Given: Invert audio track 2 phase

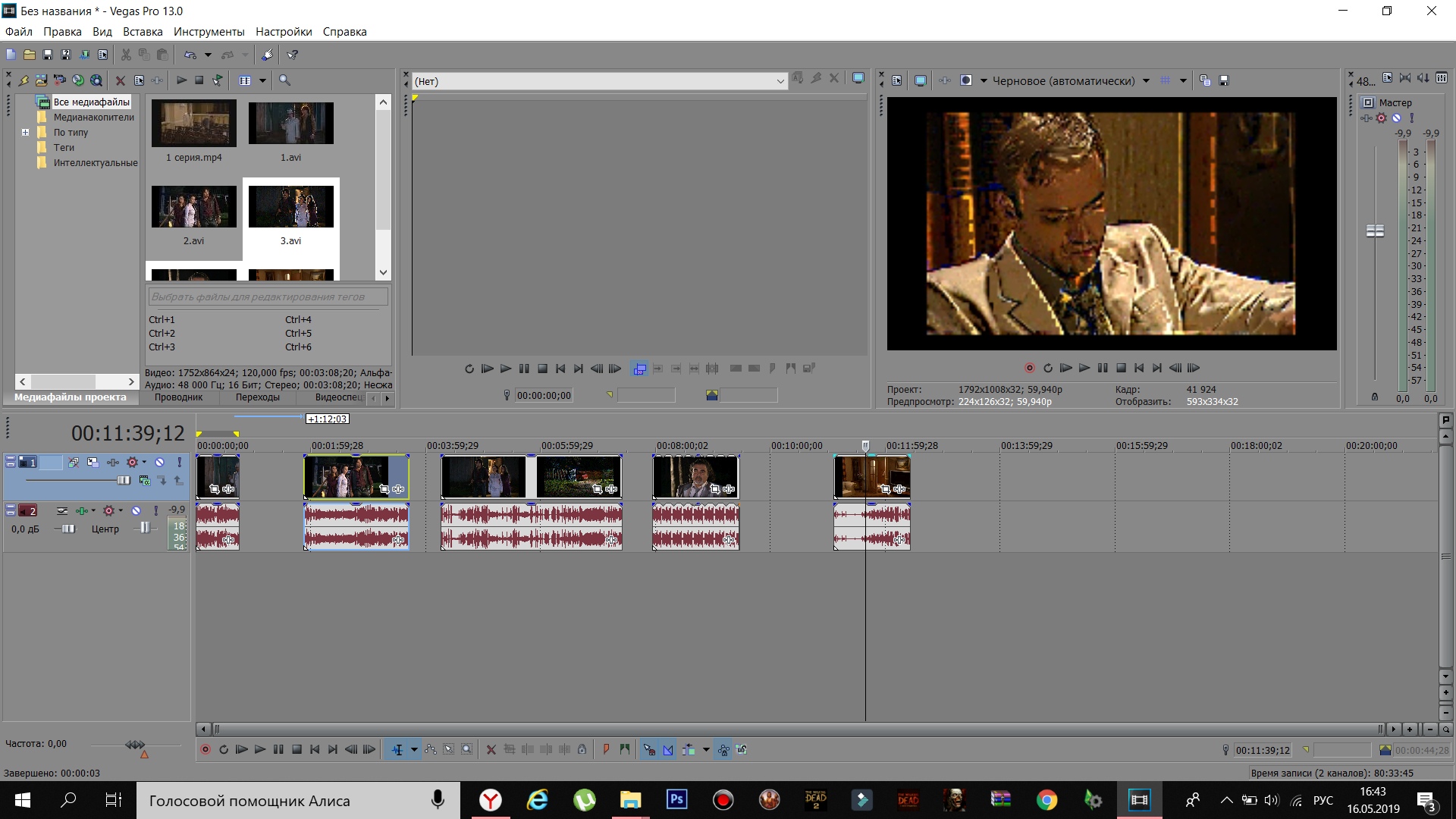Looking at the screenshot, I should pos(62,511).
